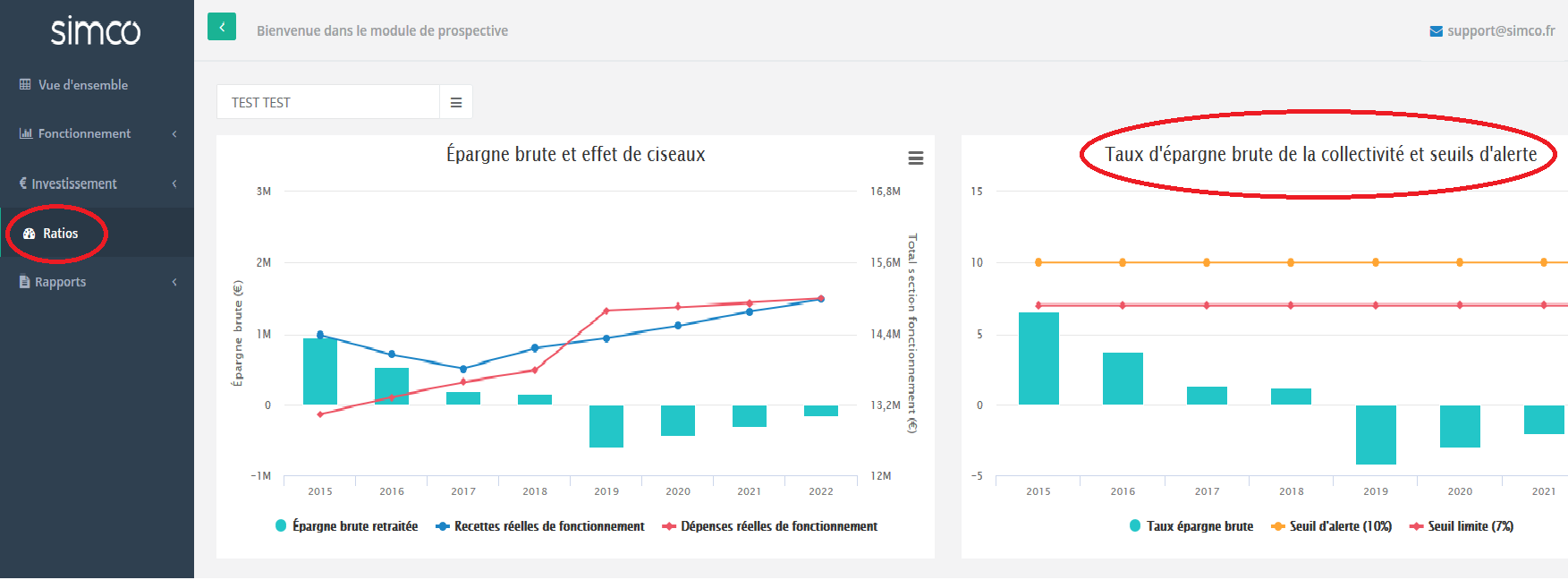Select Rapports in the sidebar
This screenshot has width=1568, height=580.
[x=60, y=282]
